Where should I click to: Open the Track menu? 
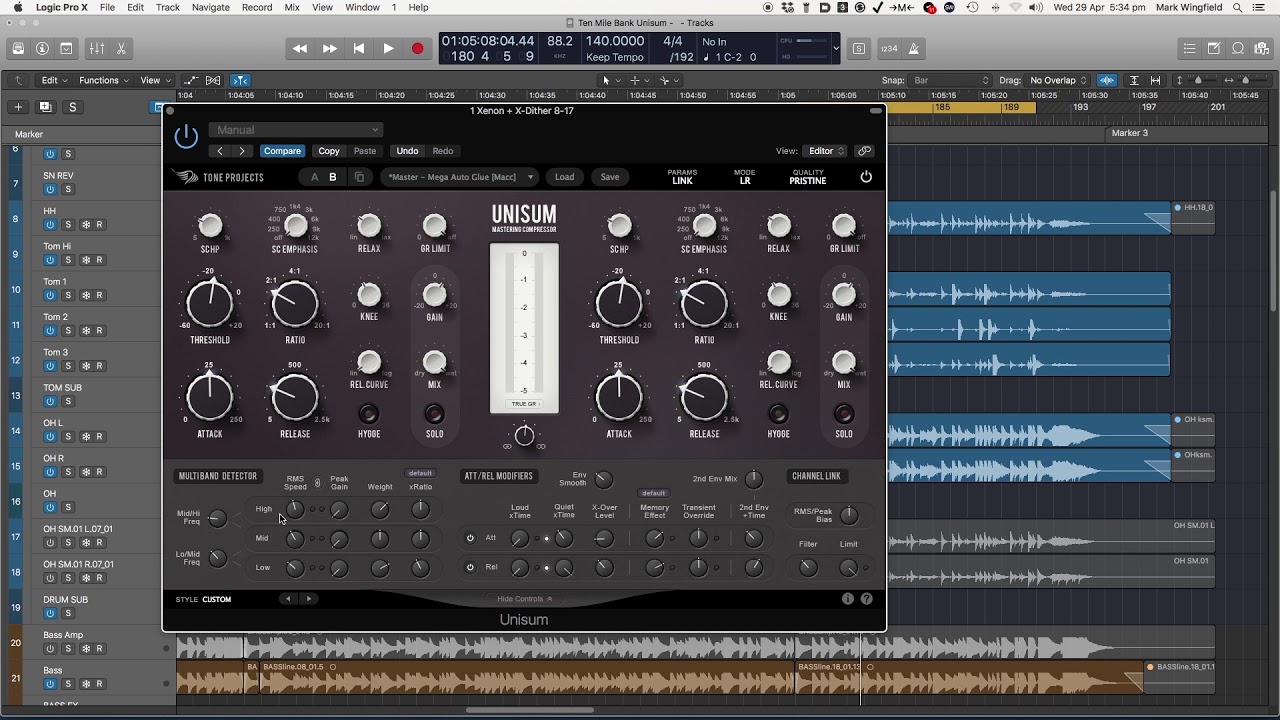click(168, 7)
